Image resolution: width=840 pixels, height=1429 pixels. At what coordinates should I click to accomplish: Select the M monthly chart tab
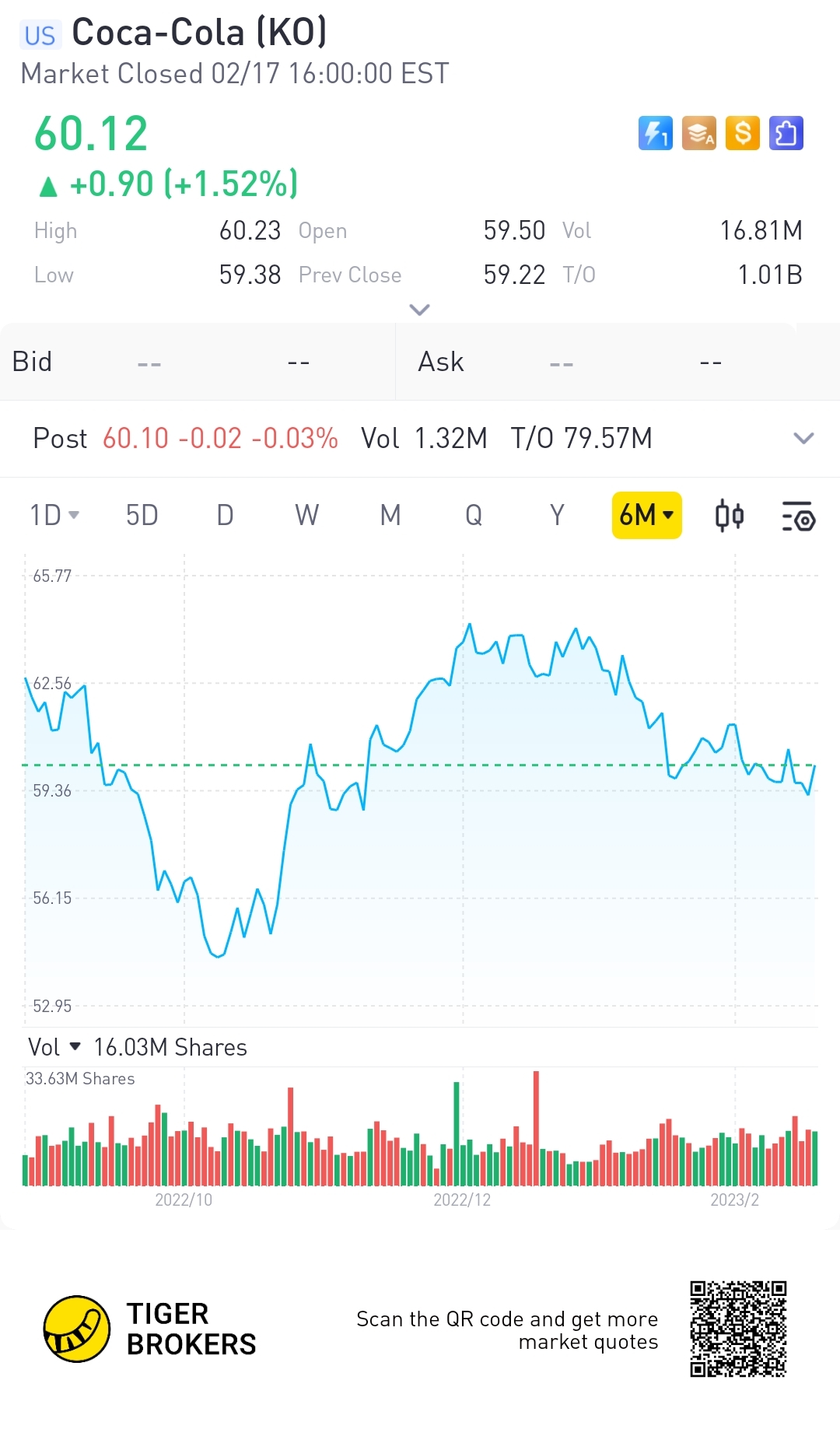[x=390, y=515]
